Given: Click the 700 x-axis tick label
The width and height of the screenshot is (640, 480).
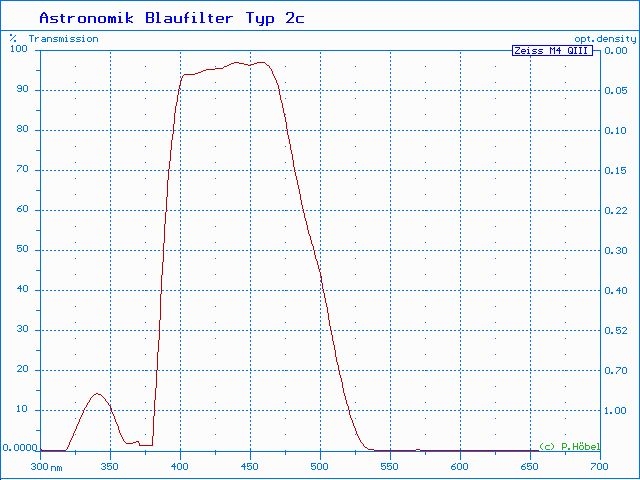Looking at the screenshot, I should click(598, 466).
